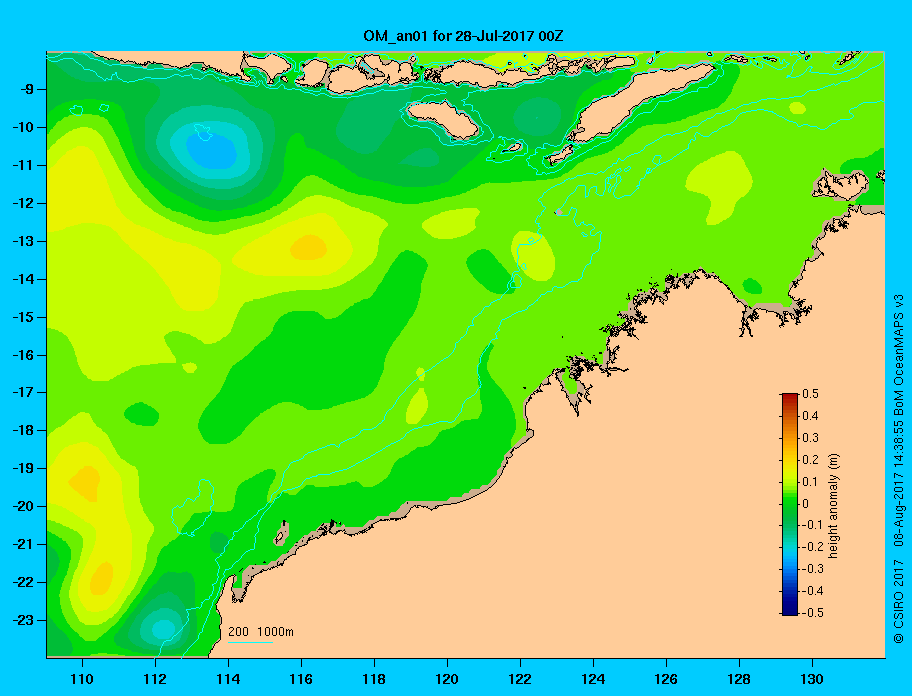The width and height of the screenshot is (912, 696).
Task: Click the 116 longitude axis label
Action: (301, 679)
